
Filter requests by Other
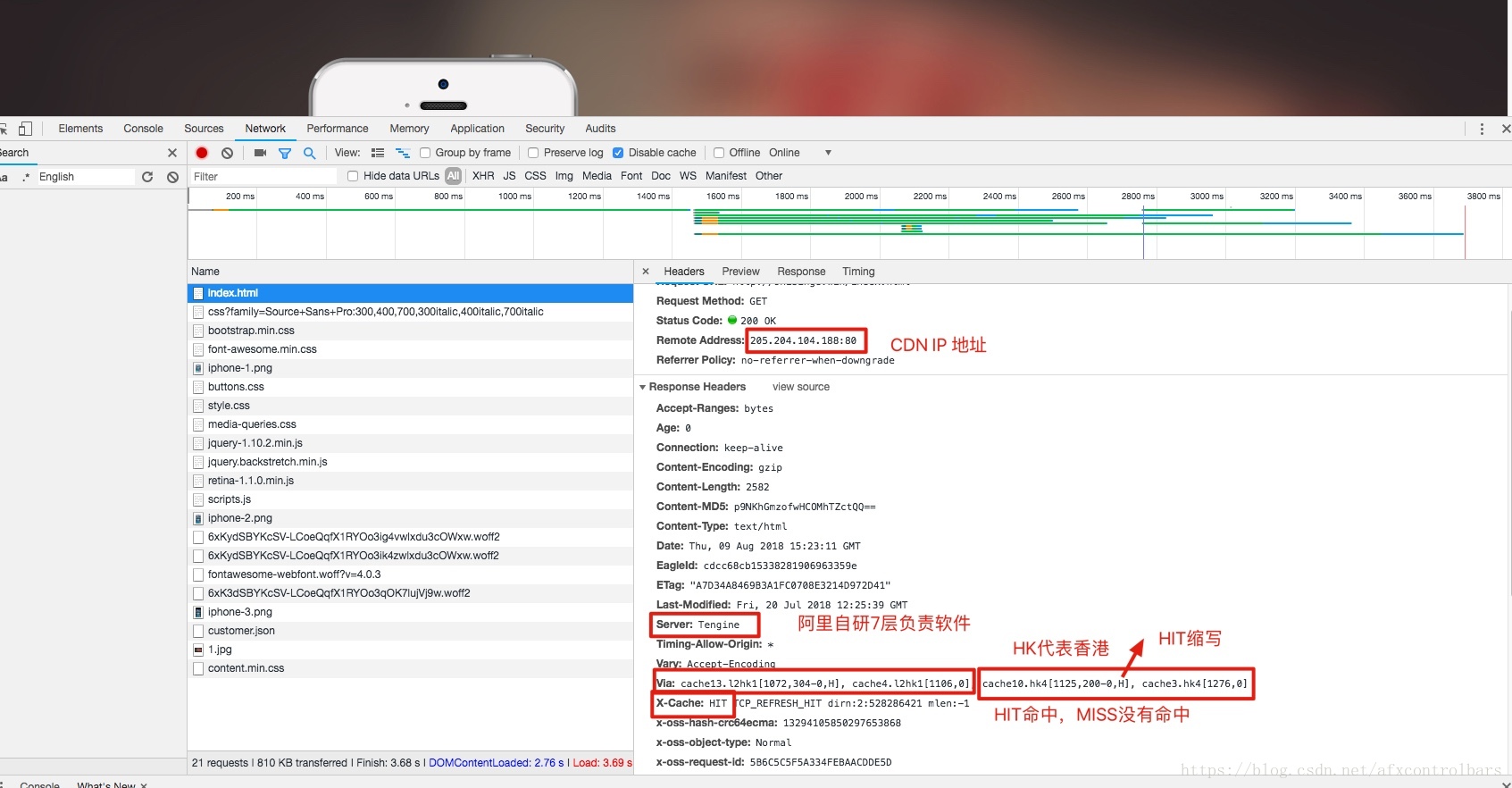click(769, 176)
